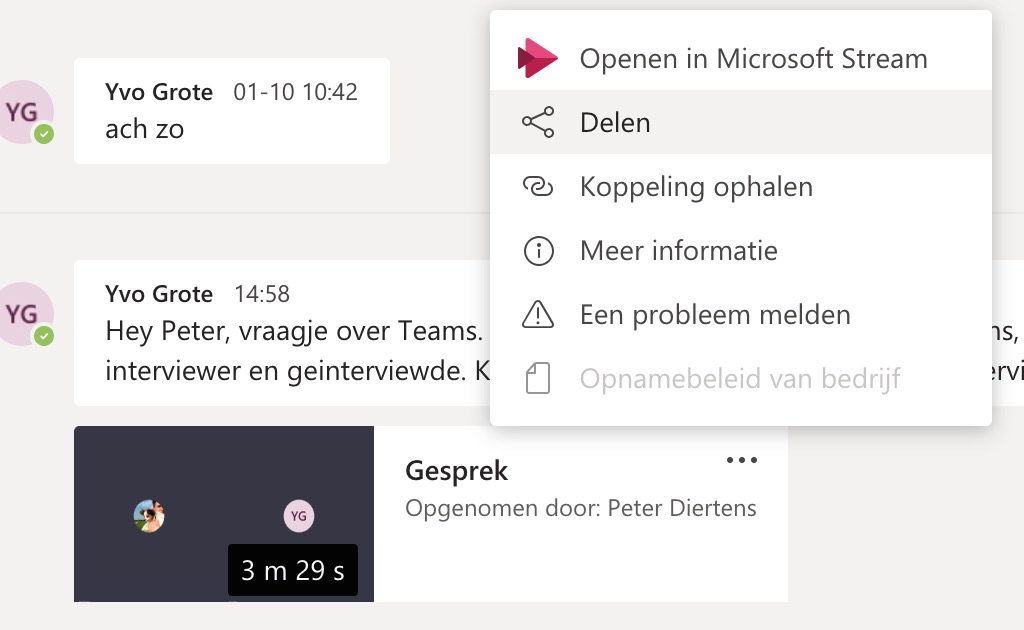This screenshot has height=630, width=1024.
Task: Click the photo avatar inside the recording thumbnail
Action: click(149, 516)
